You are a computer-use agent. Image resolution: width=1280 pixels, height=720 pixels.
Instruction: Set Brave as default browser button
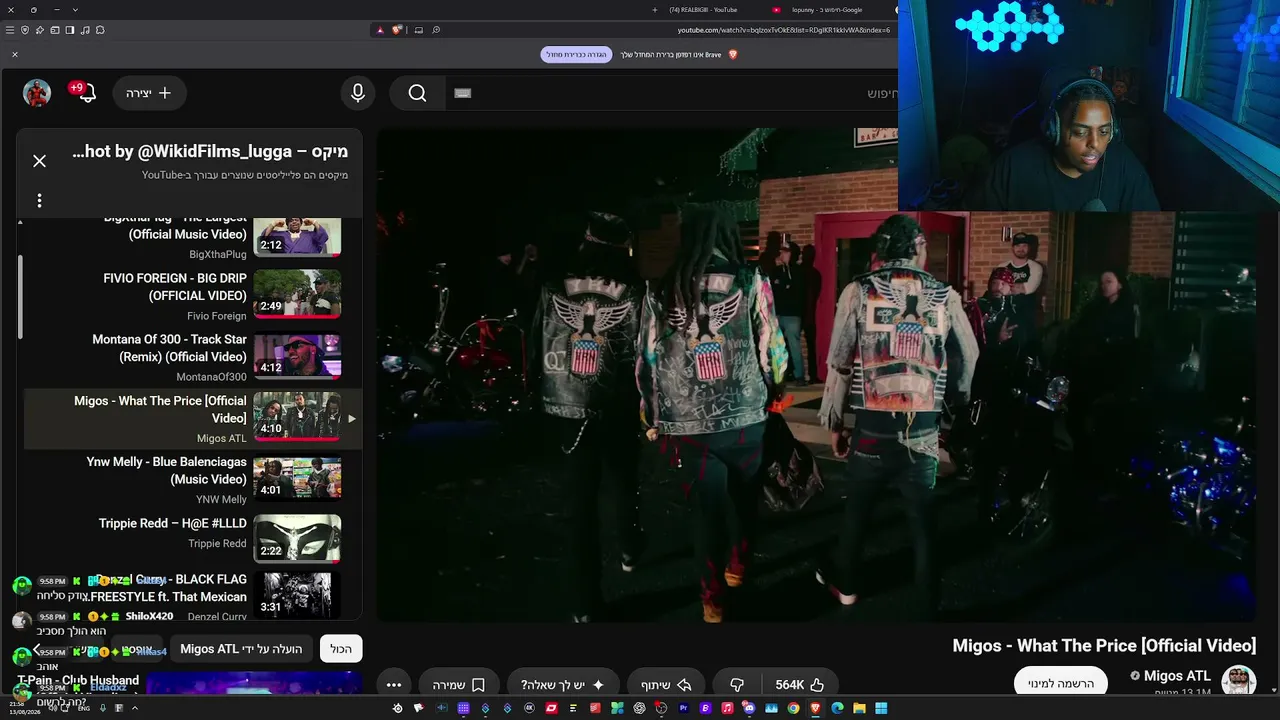tap(576, 55)
